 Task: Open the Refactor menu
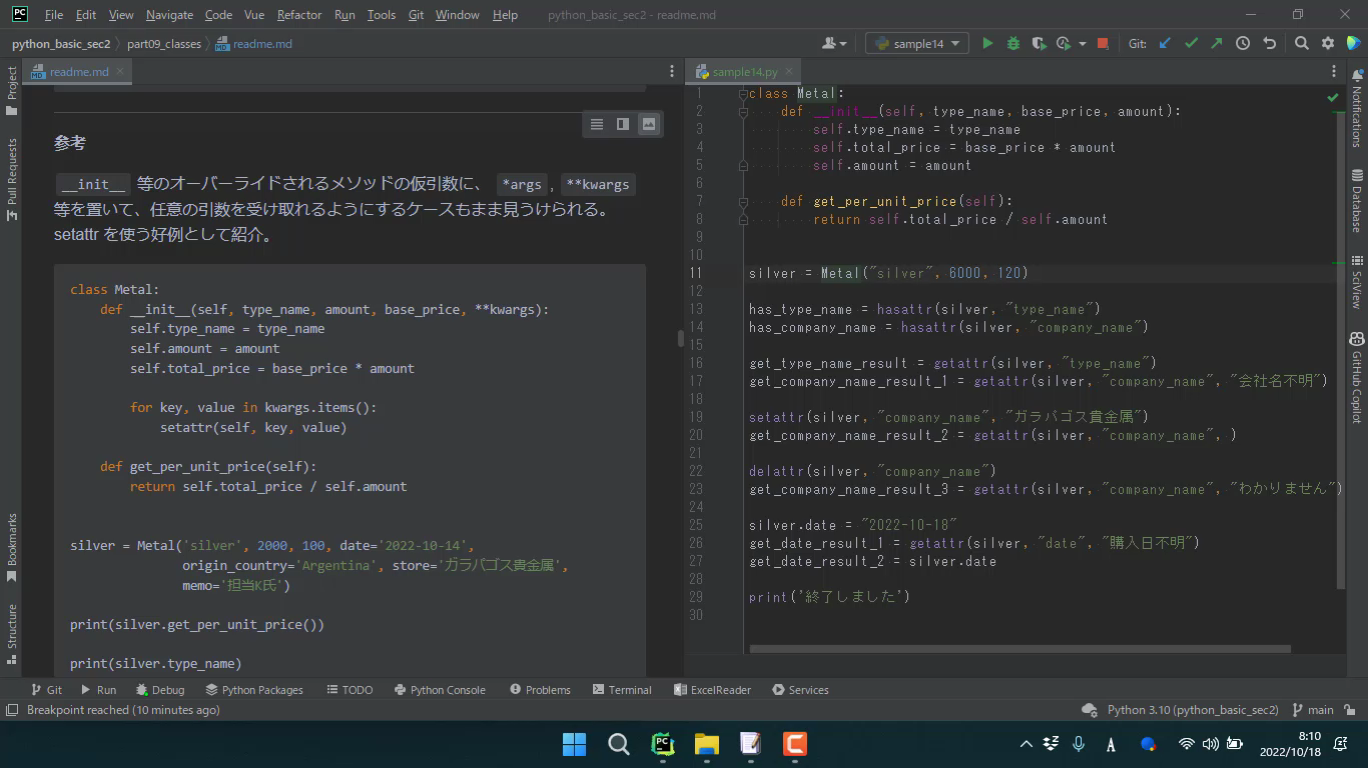(299, 15)
